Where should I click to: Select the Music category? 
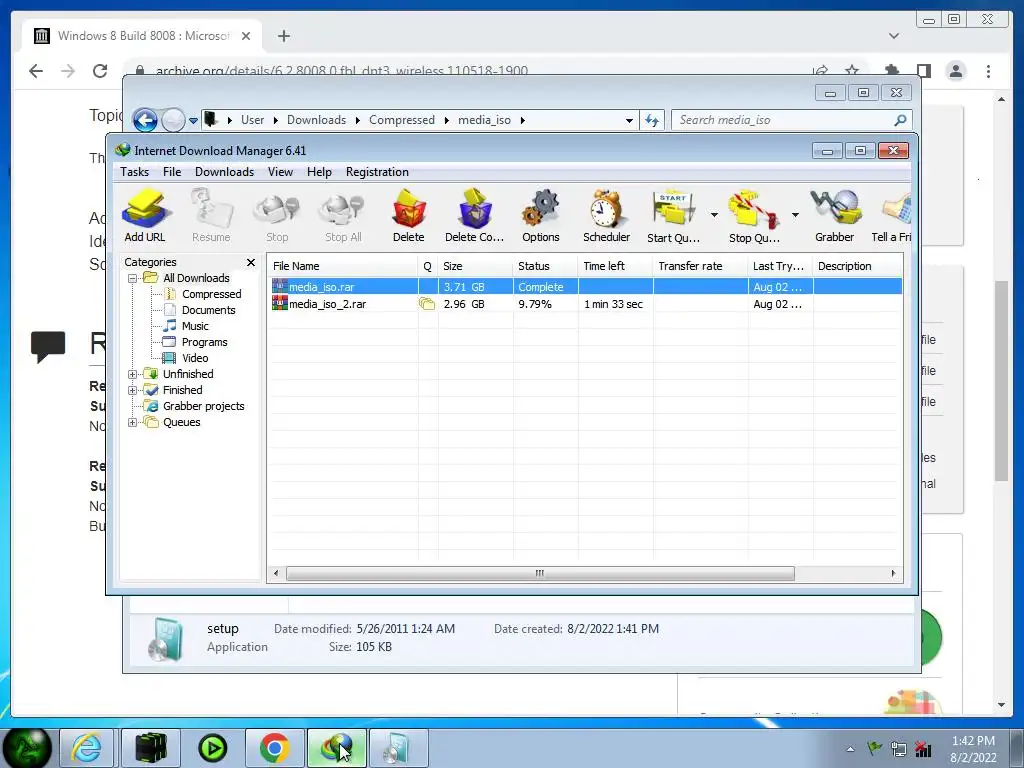195,326
